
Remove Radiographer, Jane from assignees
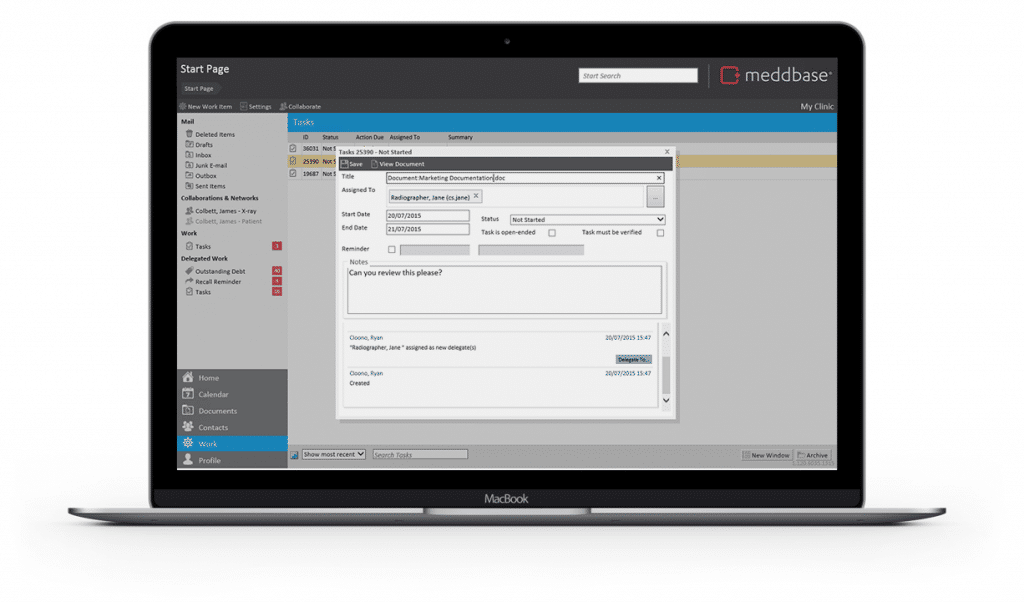(x=476, y=196)
